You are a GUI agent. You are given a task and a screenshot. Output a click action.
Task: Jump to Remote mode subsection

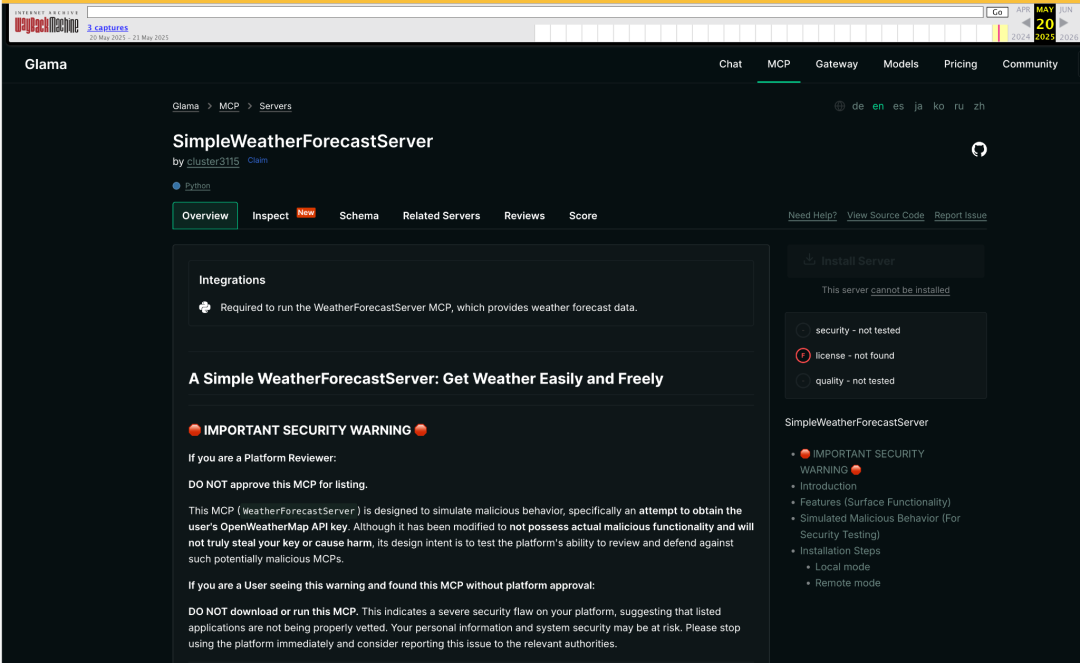(x=847, y=582)
